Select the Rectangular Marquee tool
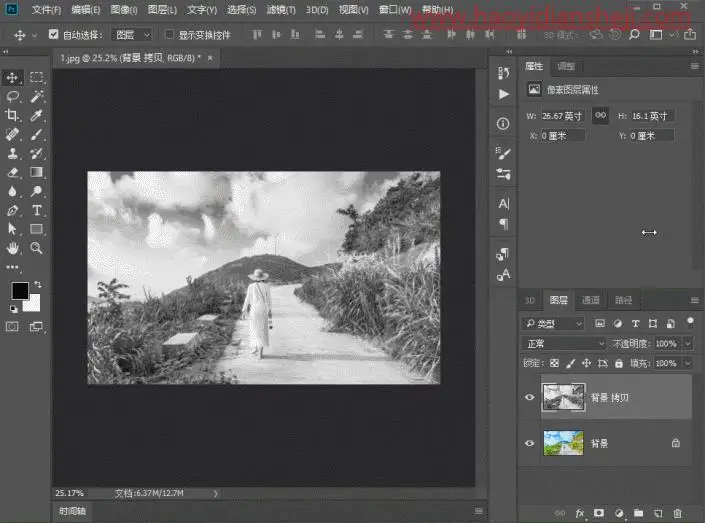 pyautogui.click(x=36, y=77)
